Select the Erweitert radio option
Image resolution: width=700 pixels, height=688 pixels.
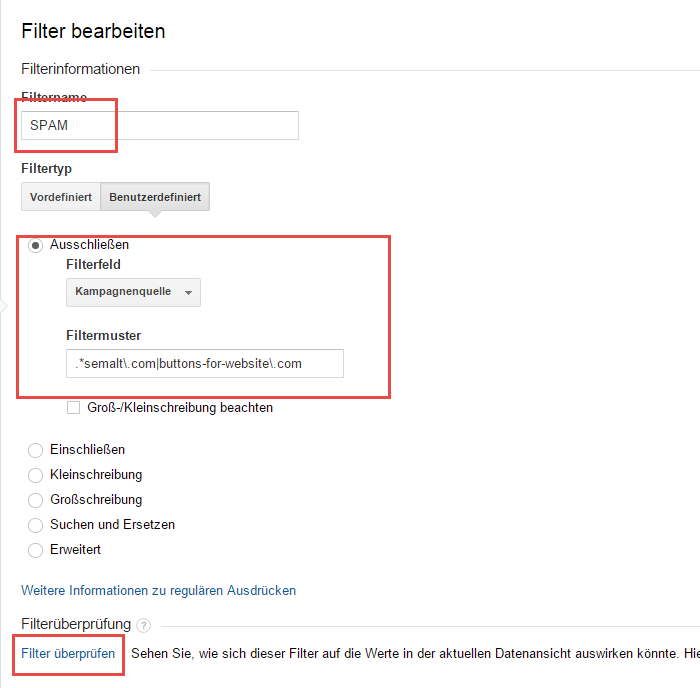(x=35, y=550)
